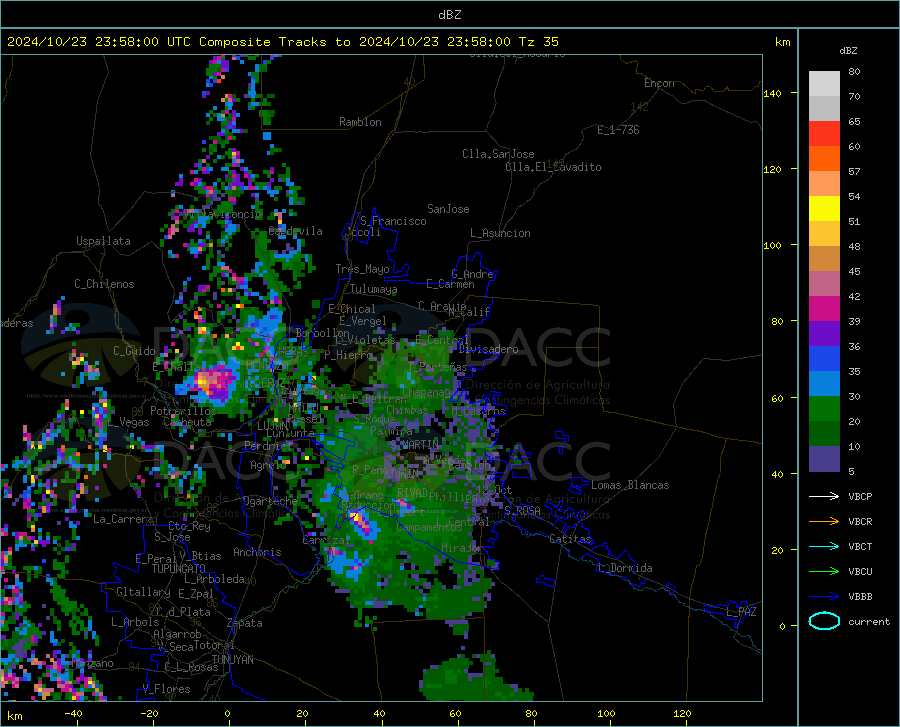The width and height of the screenshot is (900, 727).
Task: Pick the light blue swatch in dBZ scale
Action: tap(824, 384)
